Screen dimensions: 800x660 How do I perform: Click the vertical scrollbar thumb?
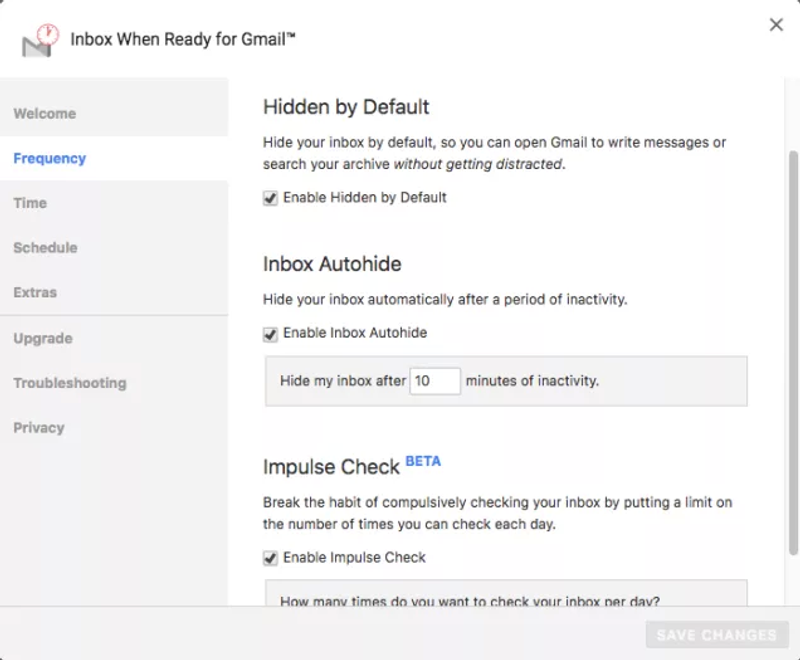794,350
